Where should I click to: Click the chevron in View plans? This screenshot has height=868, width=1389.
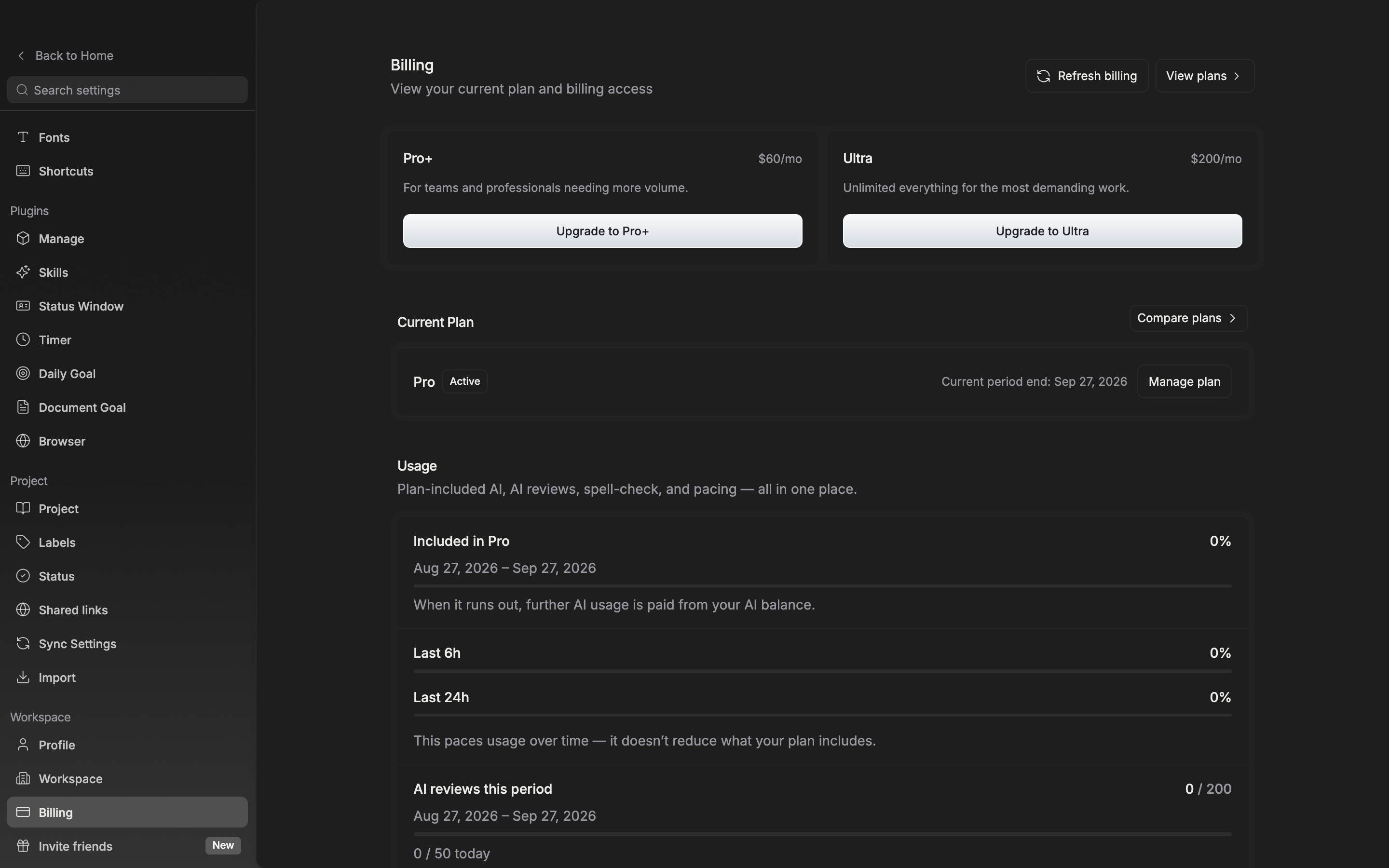(x=1237, y=76)
